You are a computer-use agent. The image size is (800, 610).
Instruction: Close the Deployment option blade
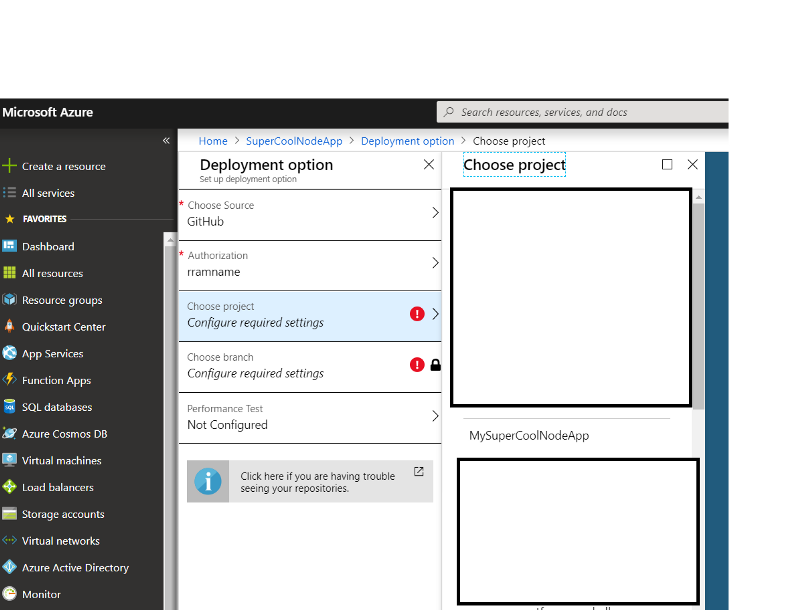[x=429, y=164]
